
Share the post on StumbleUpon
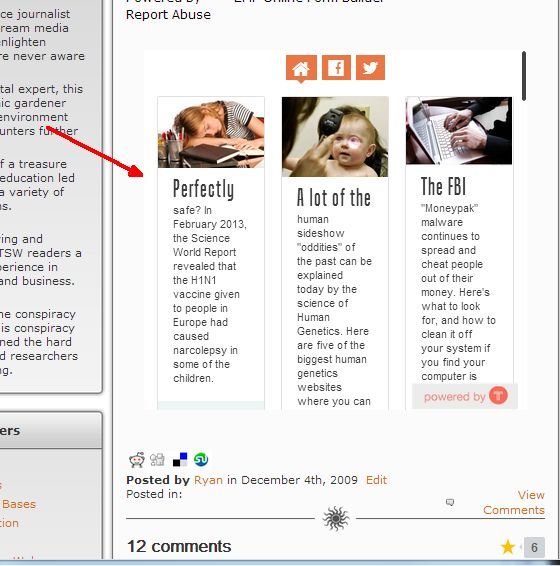click(201, 459)
